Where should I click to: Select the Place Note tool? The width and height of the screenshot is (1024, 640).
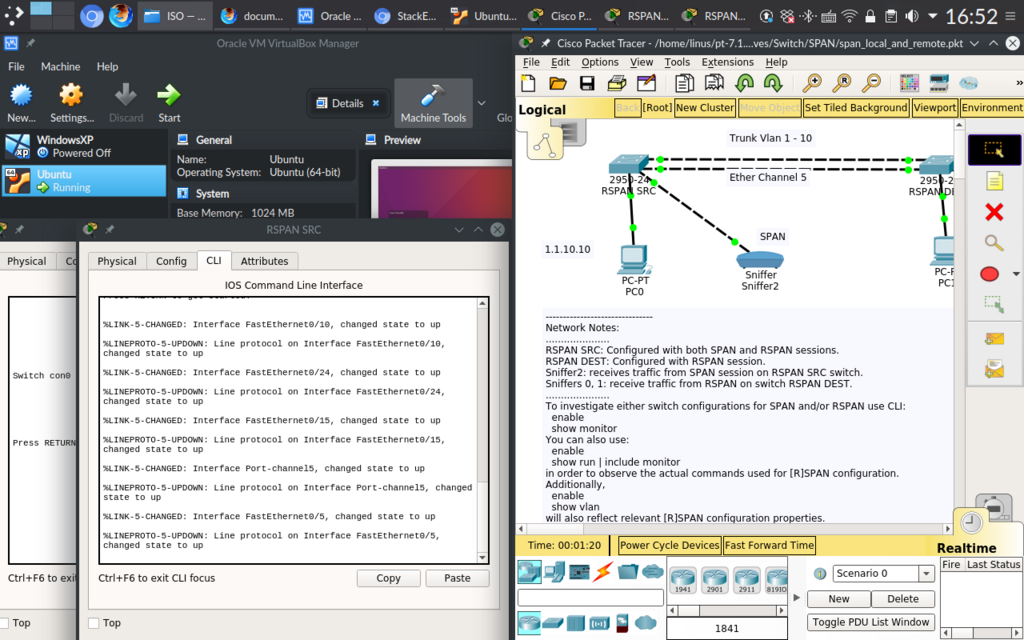994,181
